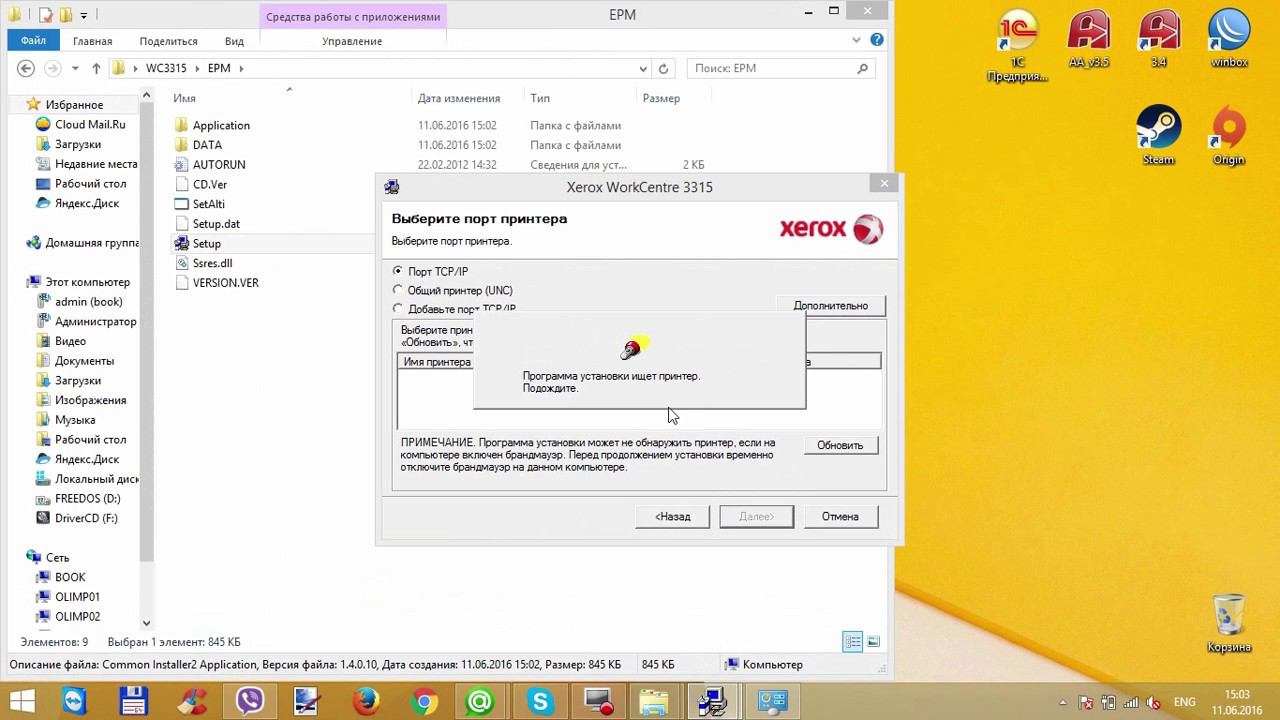Switch to large thumbnails view icon
The height and width of the screenshot is (720, 1280).
click(873, 642)
